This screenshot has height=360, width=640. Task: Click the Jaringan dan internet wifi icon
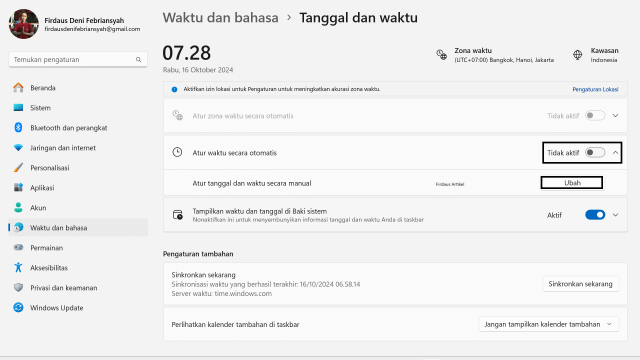click(18, 148)
